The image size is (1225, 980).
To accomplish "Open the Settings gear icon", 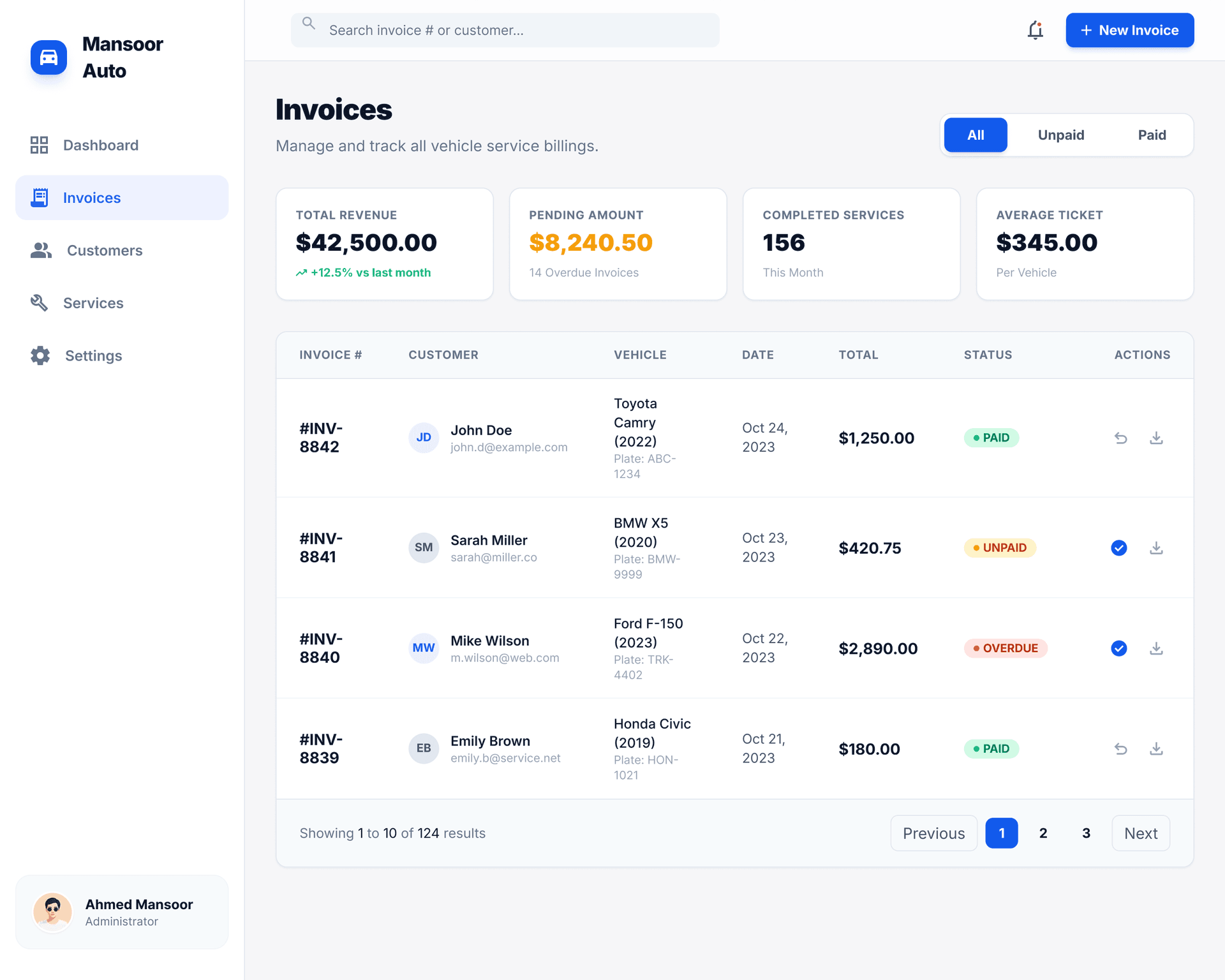I will pyautogui.click(x=40, y=355).
